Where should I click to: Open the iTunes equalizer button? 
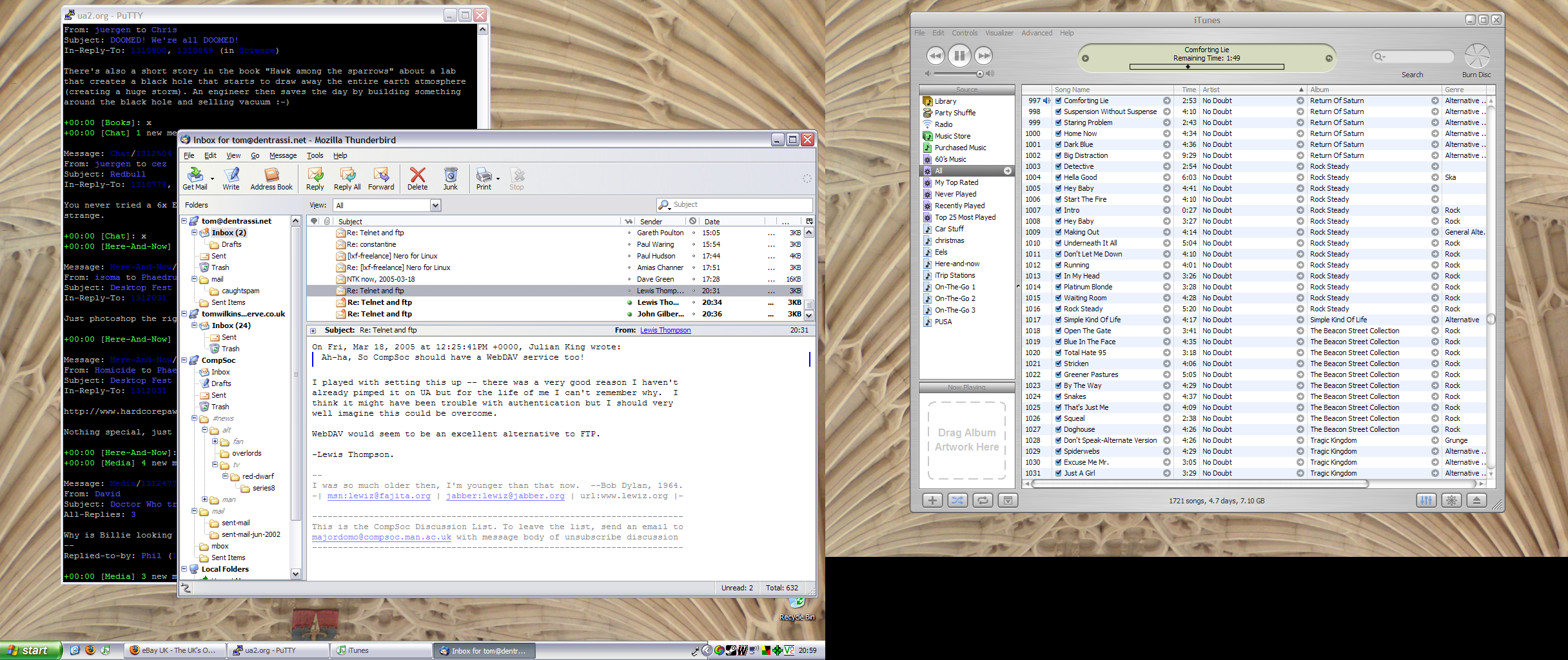[1426, 500]
